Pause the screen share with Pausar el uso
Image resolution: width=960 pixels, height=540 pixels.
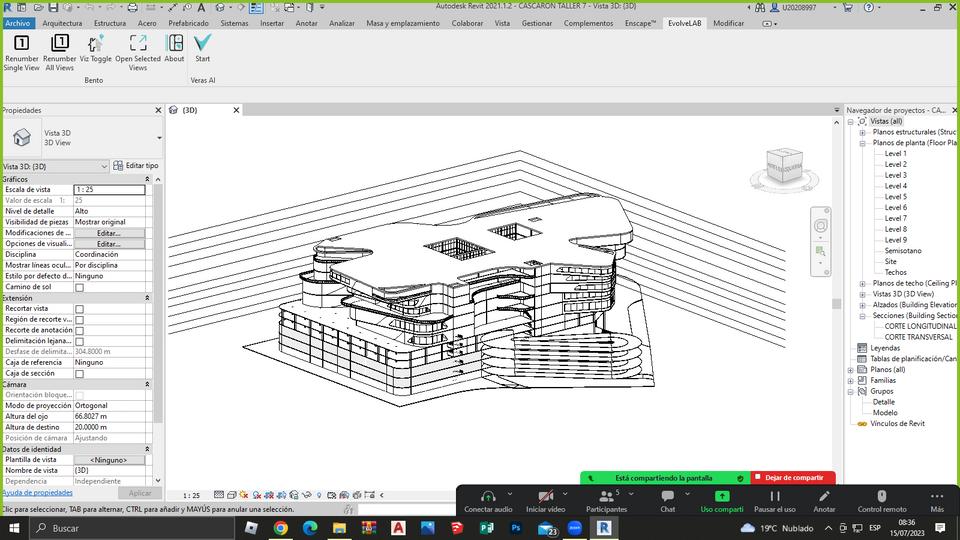774,500
